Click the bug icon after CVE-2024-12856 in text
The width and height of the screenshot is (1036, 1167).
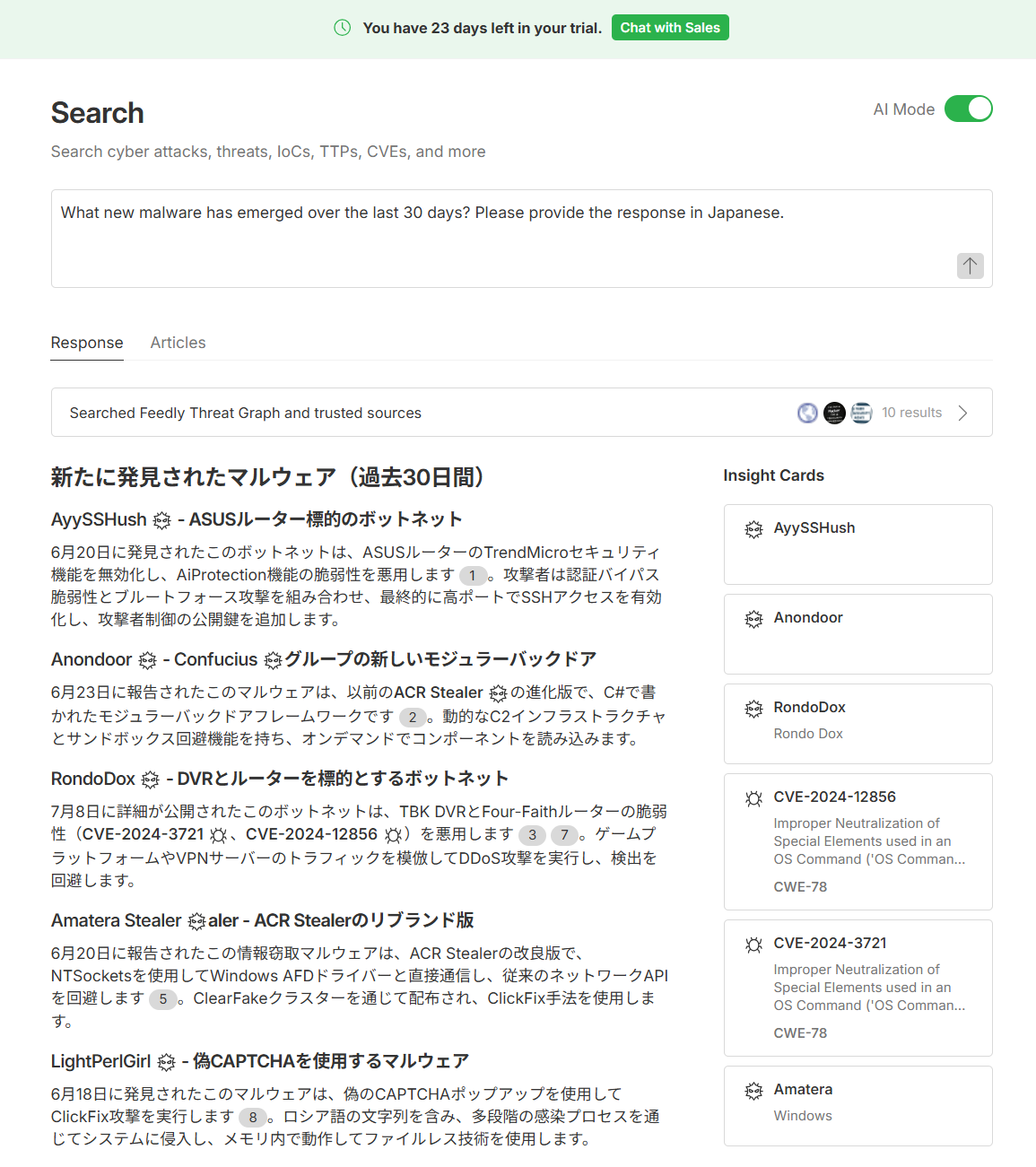[392, 835]
